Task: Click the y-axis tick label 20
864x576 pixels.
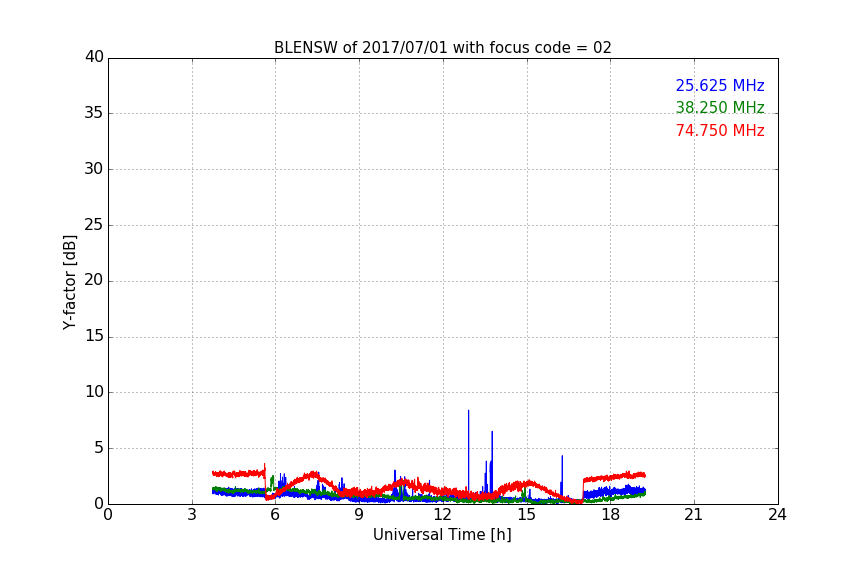Action: (x=94, y=280)
